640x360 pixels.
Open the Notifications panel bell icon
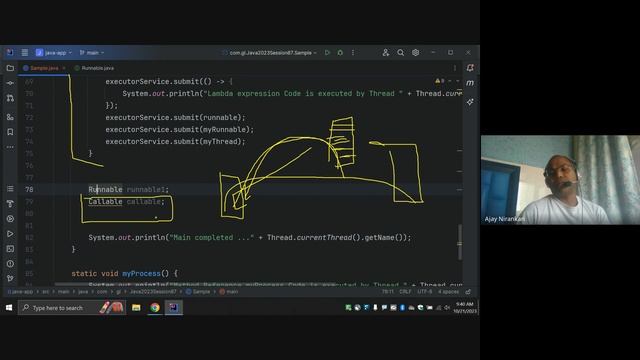[470, 68]
